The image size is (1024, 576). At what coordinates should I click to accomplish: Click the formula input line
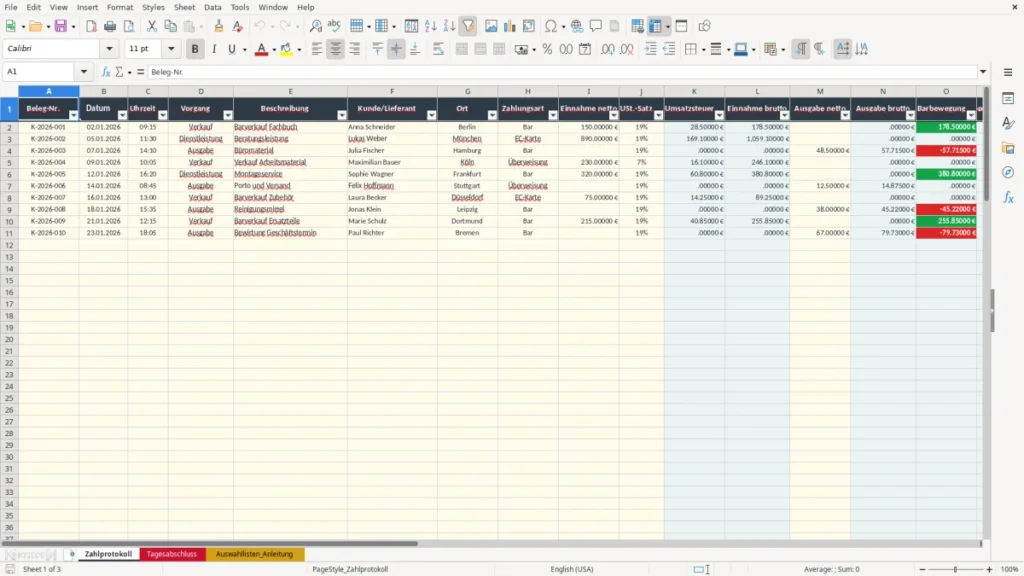pos(562,72)
